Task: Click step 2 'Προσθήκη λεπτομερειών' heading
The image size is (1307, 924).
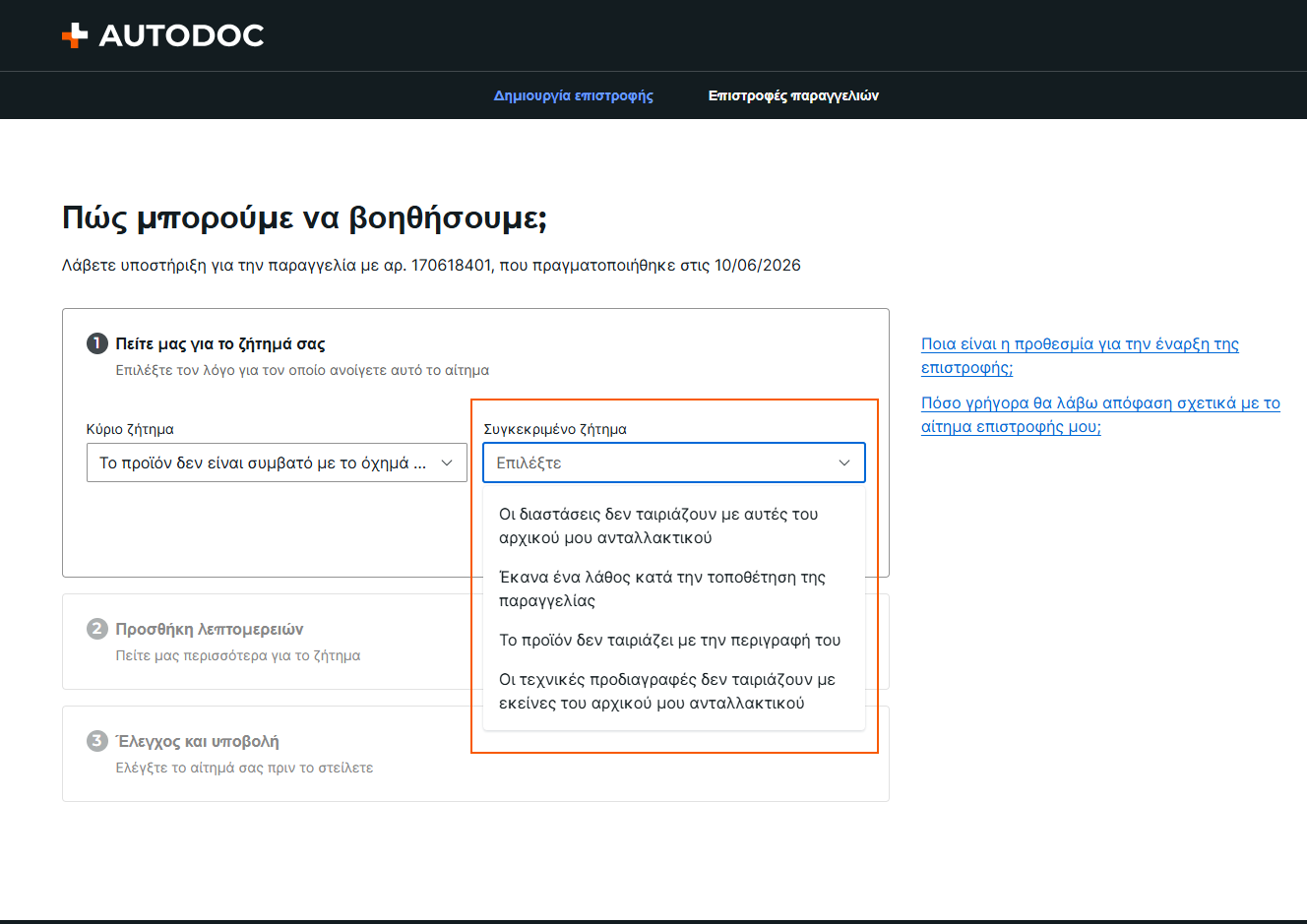Action: click(x=210, y=629)
